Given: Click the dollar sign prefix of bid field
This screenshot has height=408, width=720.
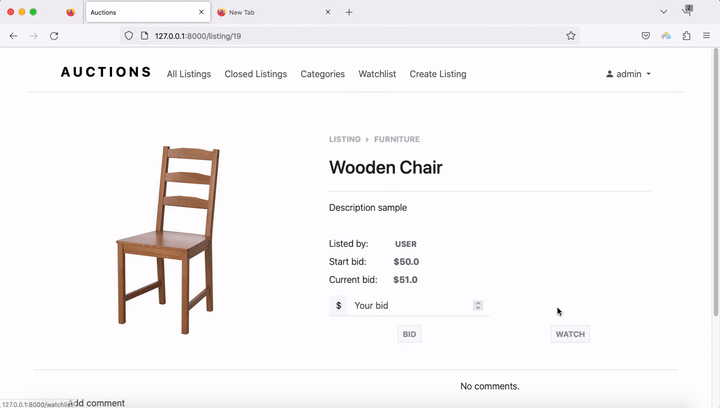Looking at the screenshot, I should point(338,306).
